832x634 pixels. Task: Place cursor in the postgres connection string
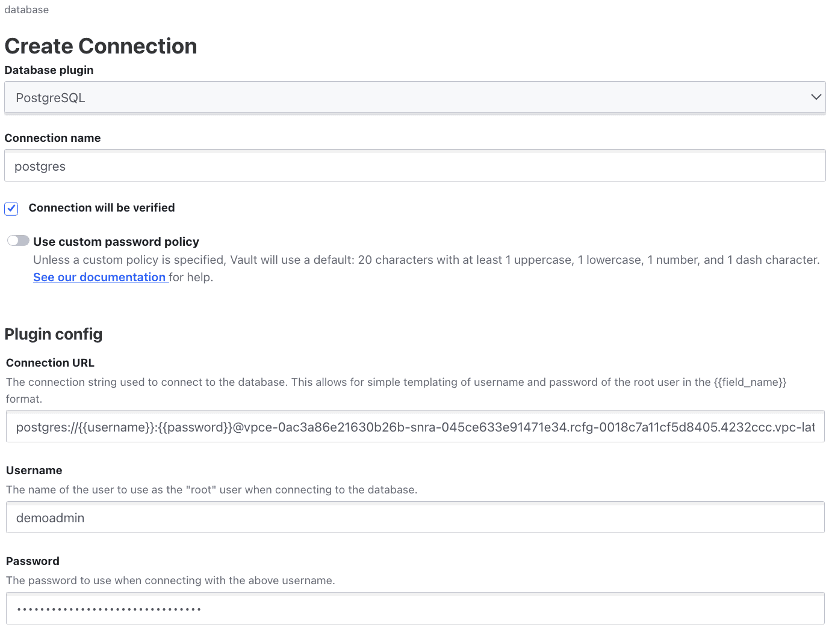click(x=415, y=427)
